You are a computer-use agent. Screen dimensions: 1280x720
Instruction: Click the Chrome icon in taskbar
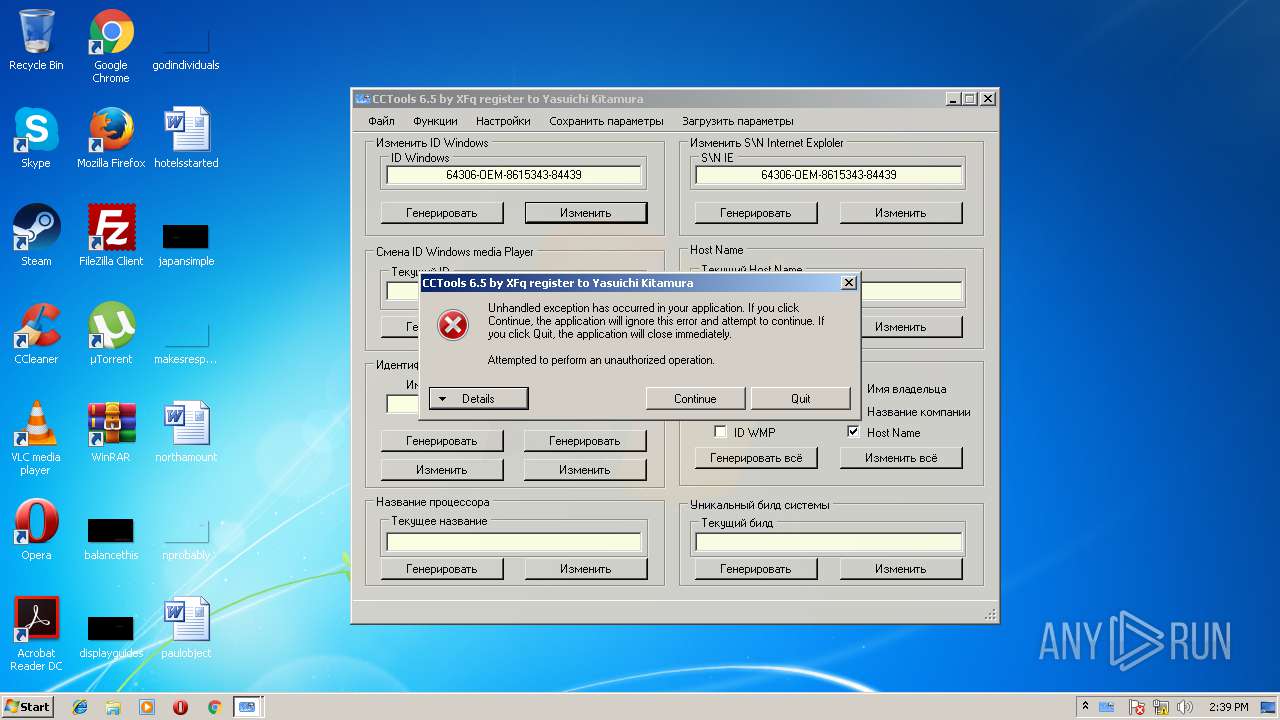pyautogui.click(x=214, y=707)
